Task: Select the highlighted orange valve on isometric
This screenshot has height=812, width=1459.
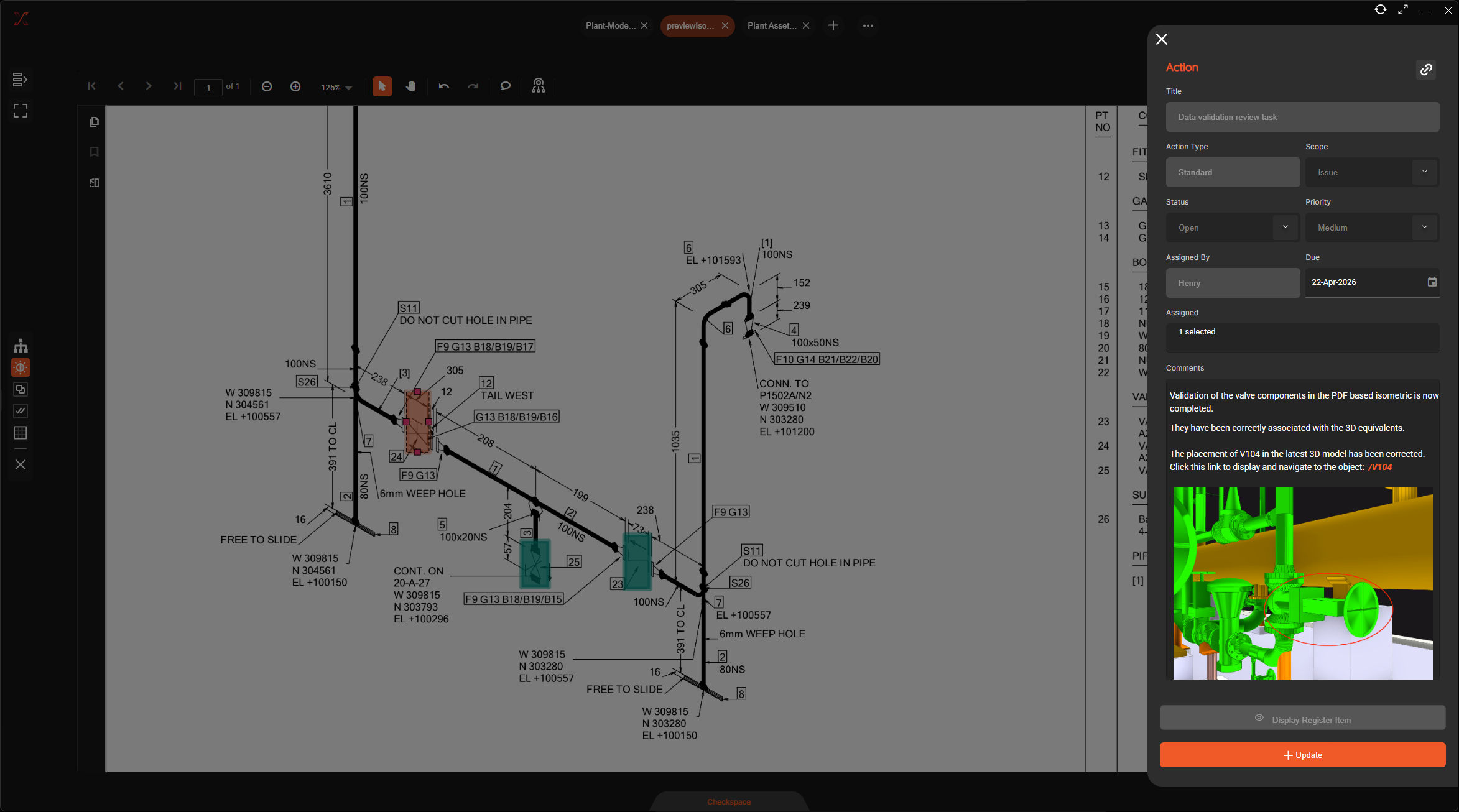Action: [417, 422]
